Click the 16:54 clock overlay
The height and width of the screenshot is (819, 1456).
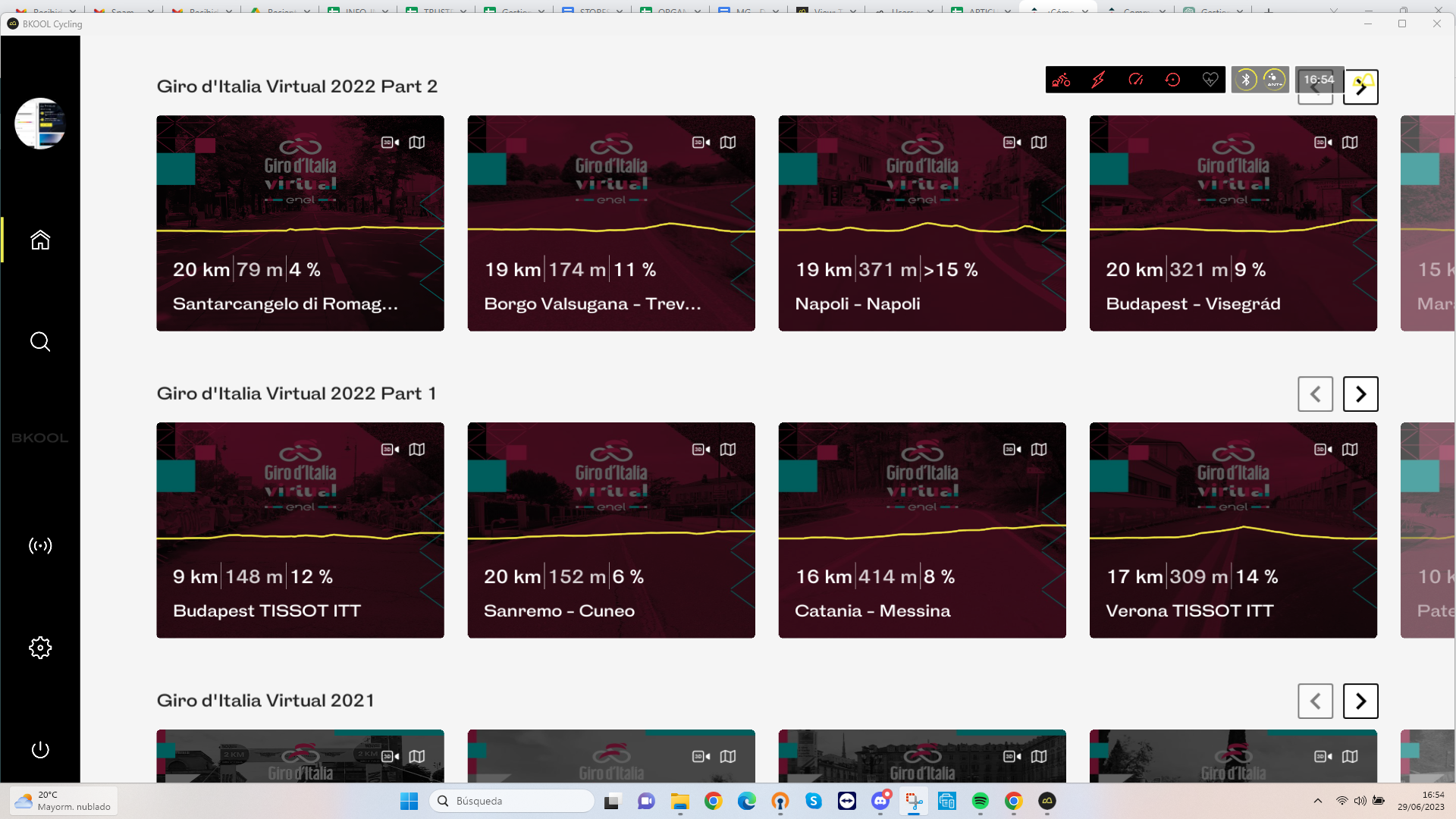coord(1319,80)
